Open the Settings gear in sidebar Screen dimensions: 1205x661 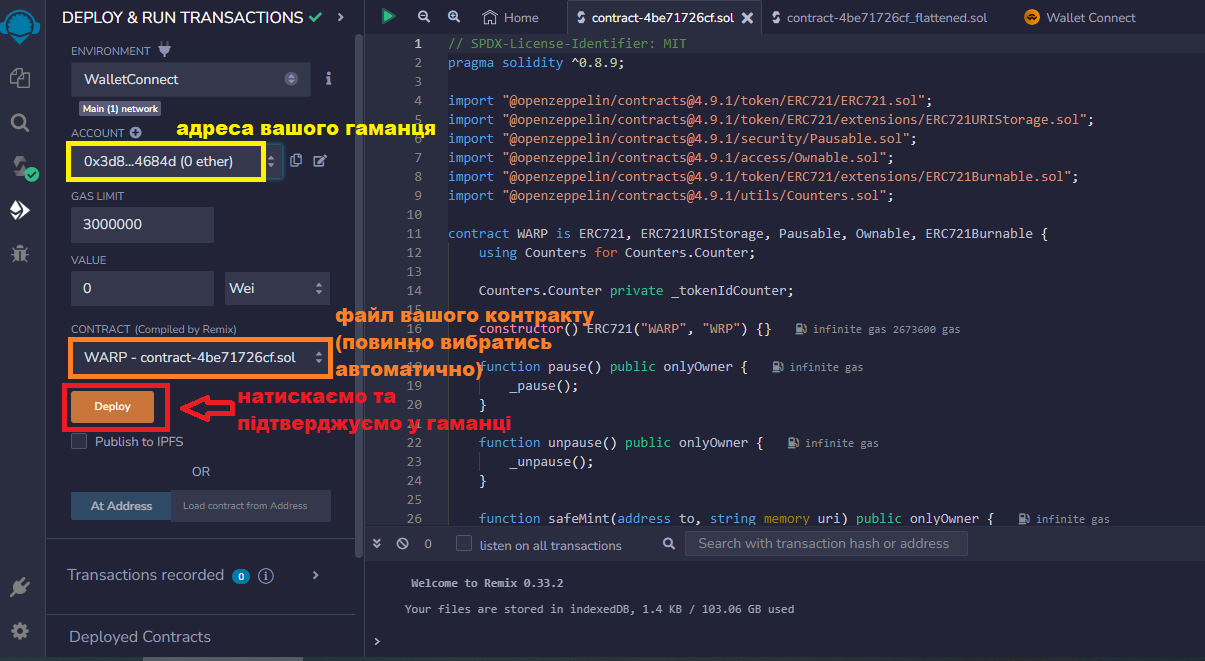[19, 631]
